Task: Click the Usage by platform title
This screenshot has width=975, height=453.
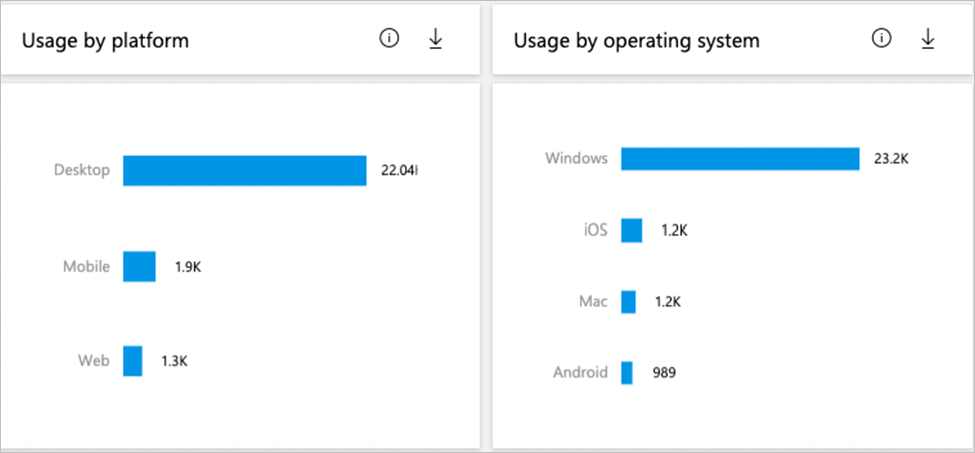Action: pos(105,41)
